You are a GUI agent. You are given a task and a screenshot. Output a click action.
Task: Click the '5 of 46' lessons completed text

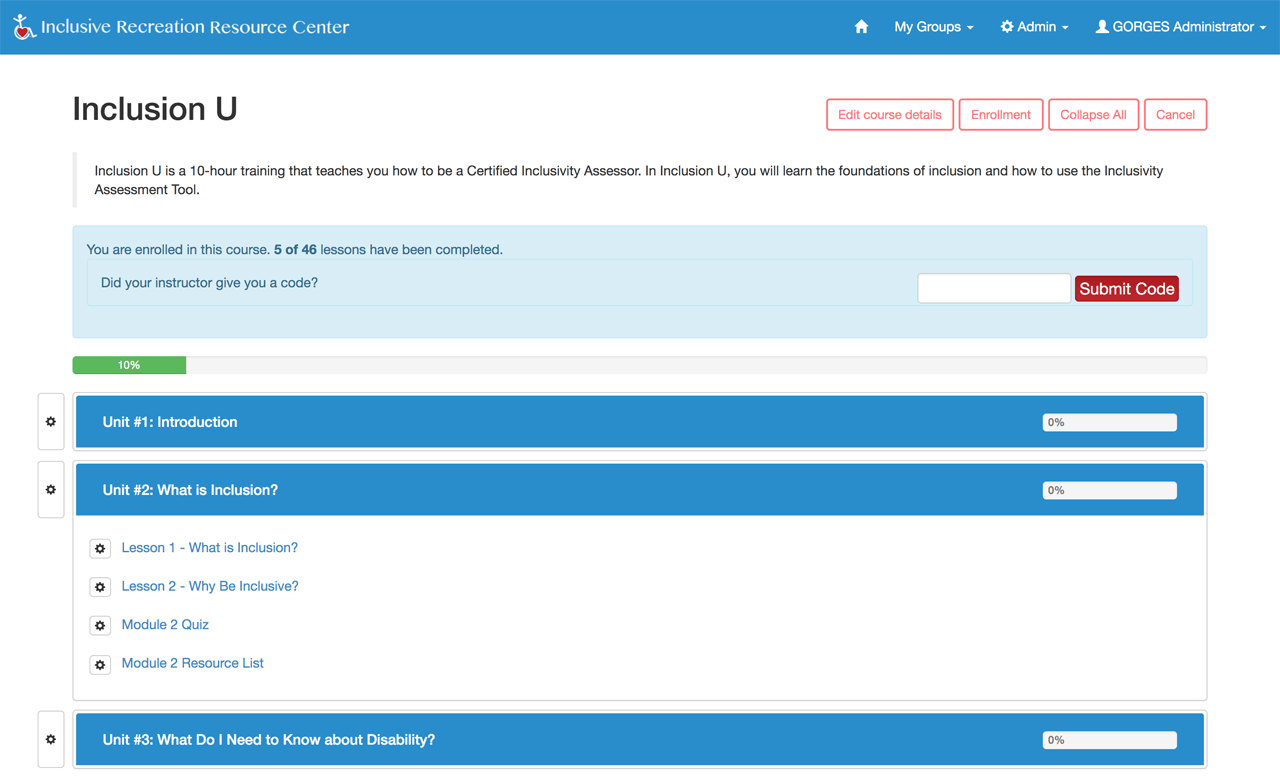pyautogui.click(x=295, y=250)
